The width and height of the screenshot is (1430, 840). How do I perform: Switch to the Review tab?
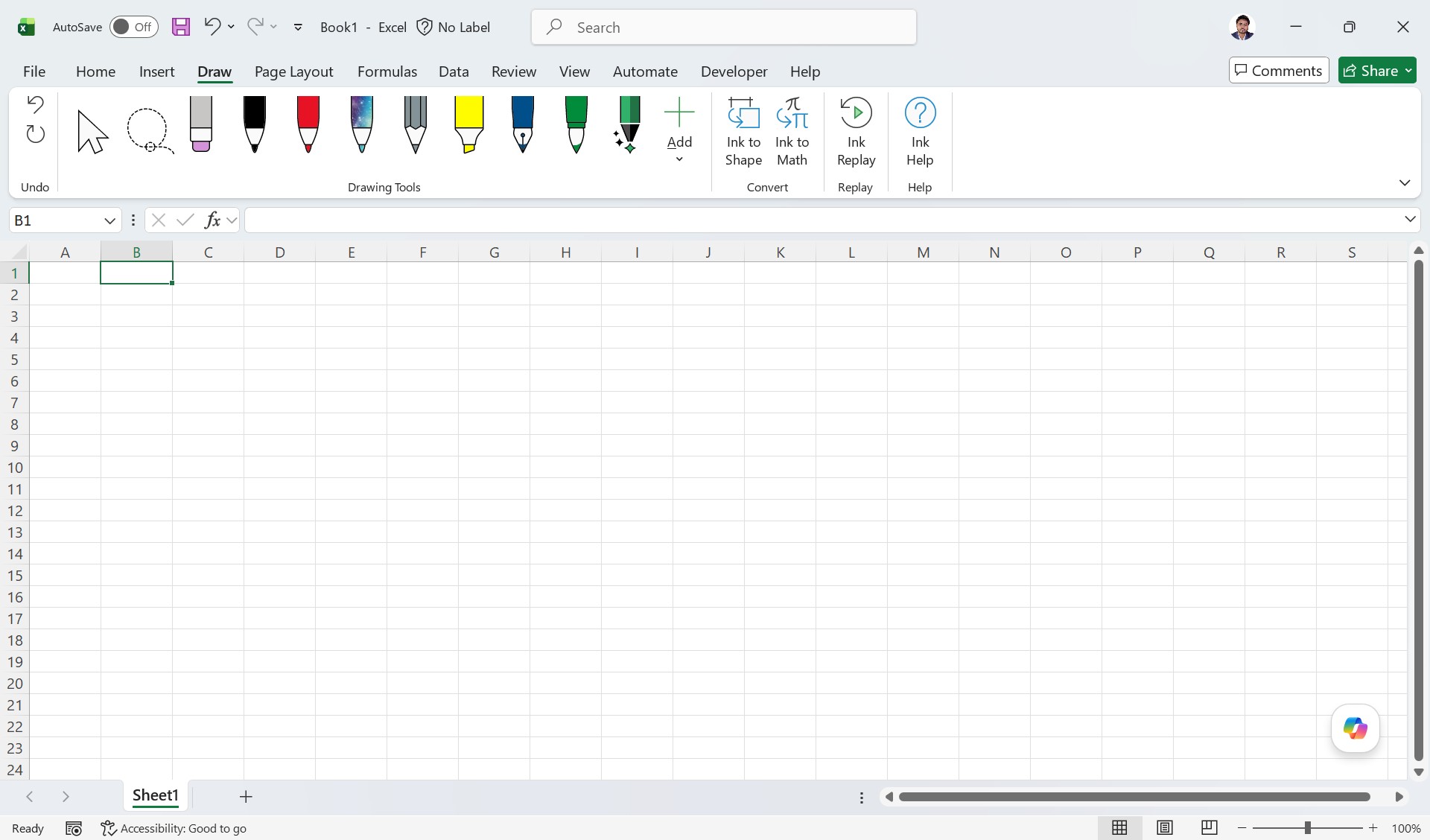514,71
